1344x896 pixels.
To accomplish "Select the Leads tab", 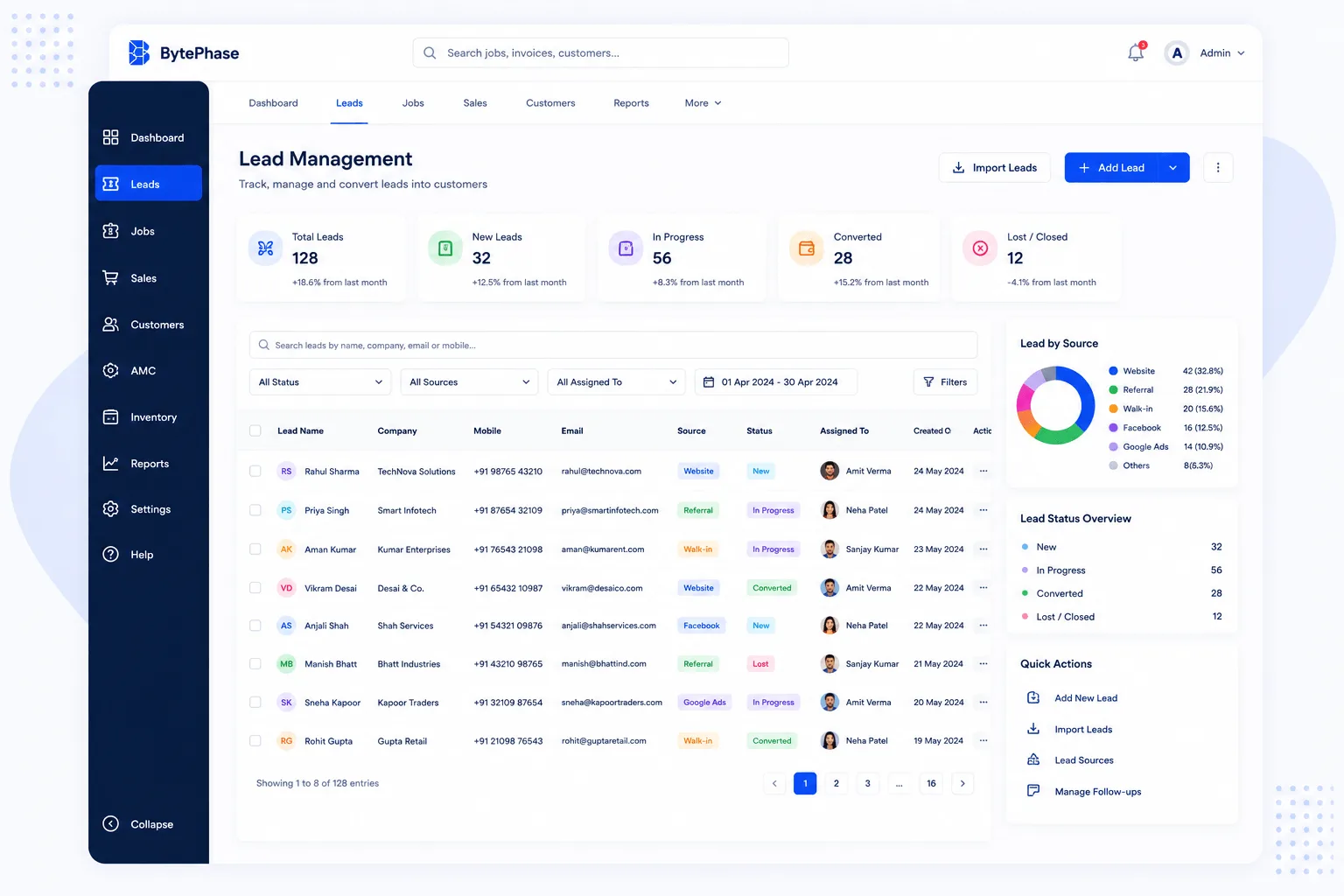I will pyautogui.click(x=349, y=103).
